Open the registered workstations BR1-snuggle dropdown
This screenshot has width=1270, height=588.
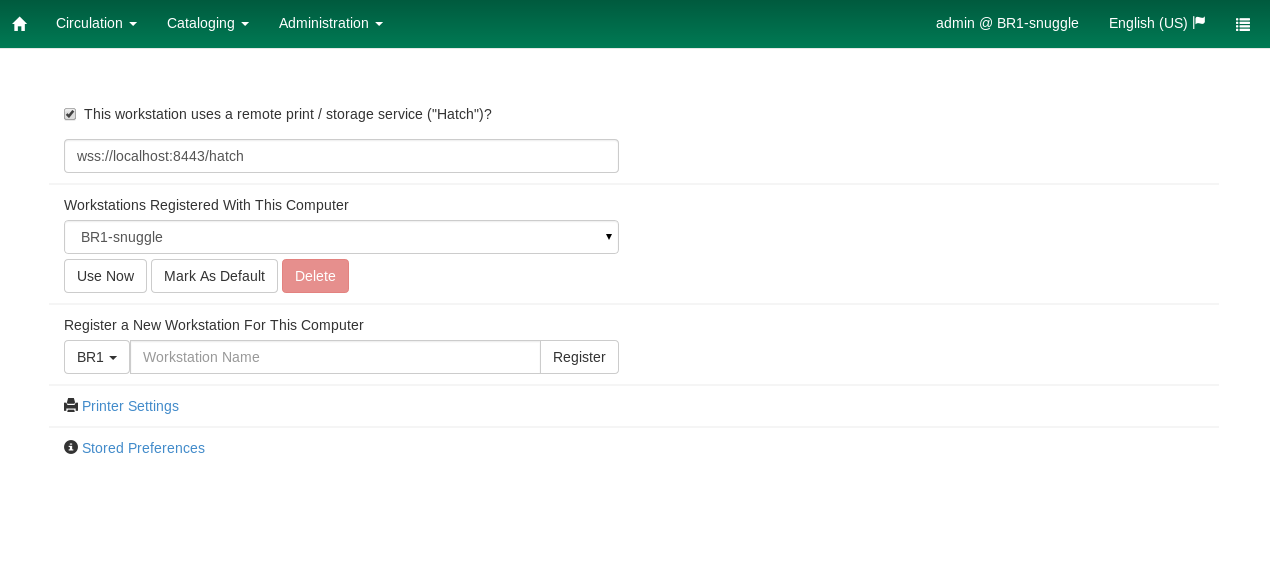[x=341, y=237]
